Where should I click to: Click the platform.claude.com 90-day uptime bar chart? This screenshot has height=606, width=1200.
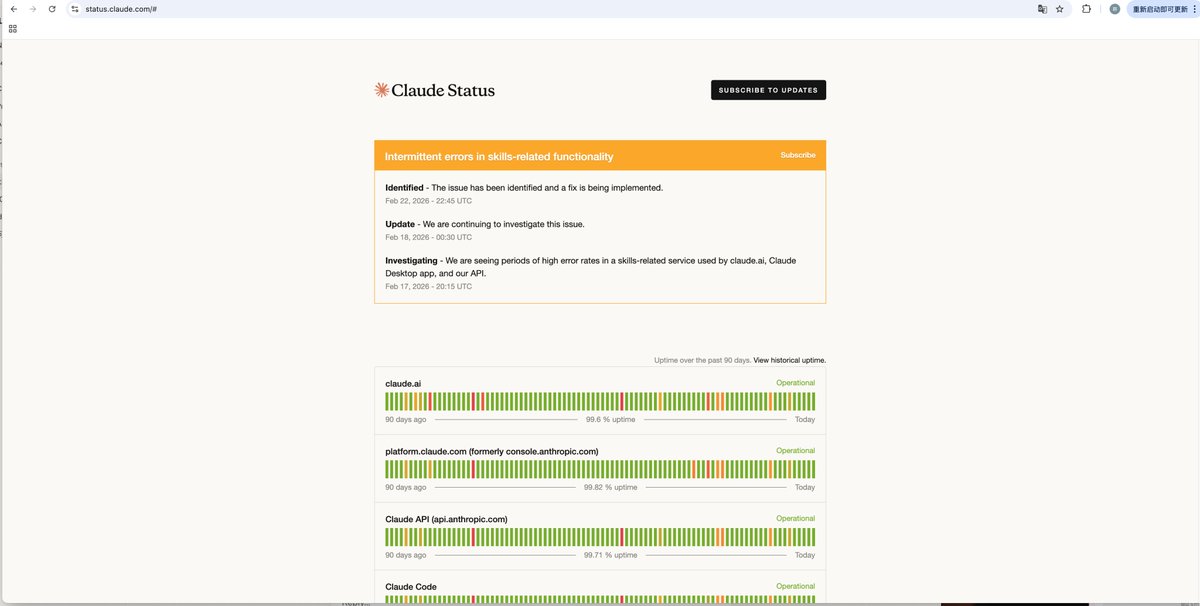(x=600, y=469)
